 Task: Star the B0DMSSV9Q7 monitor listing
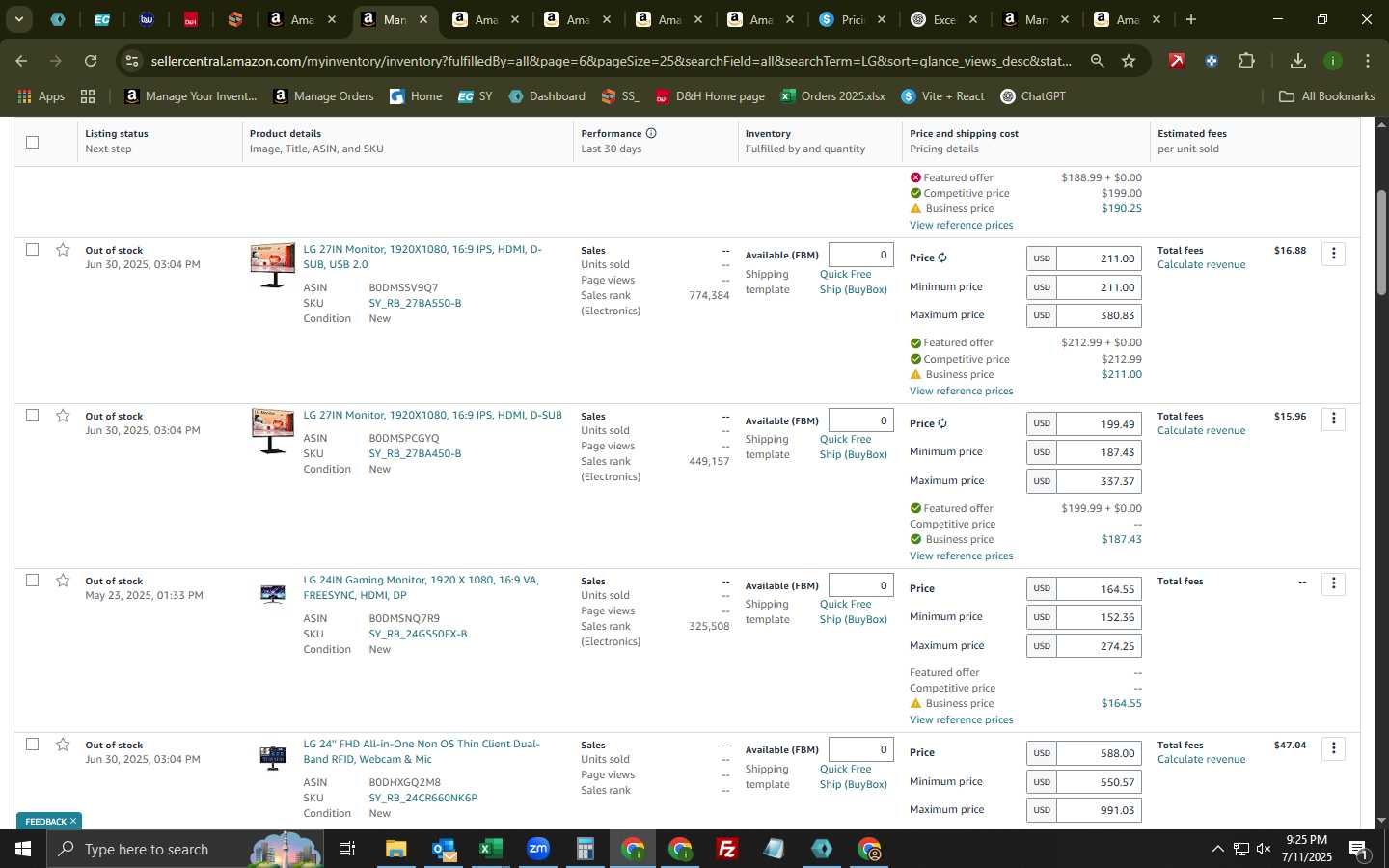pos(63,250)
